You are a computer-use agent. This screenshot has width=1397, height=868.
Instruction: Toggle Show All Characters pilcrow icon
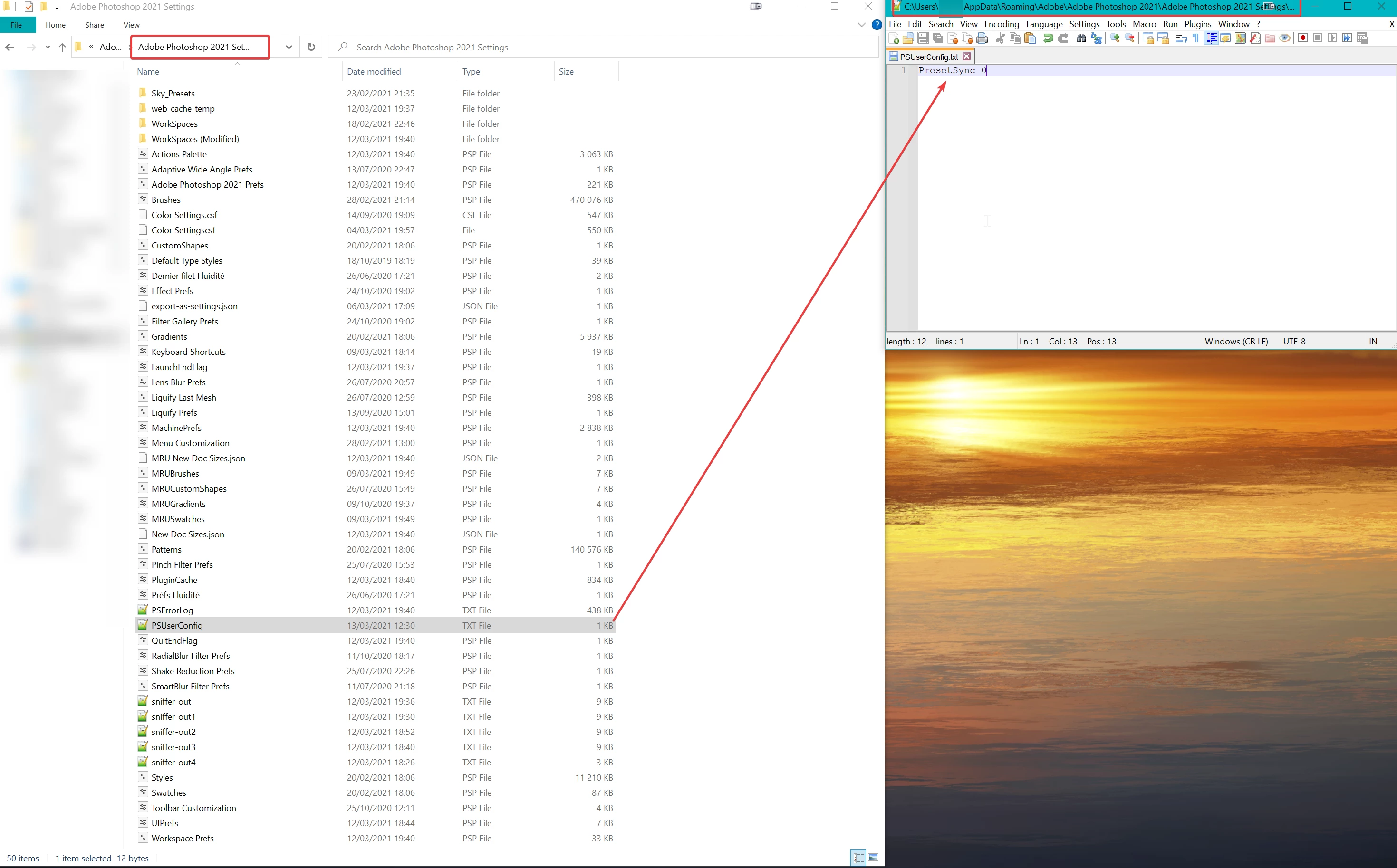click(1196, 38)
